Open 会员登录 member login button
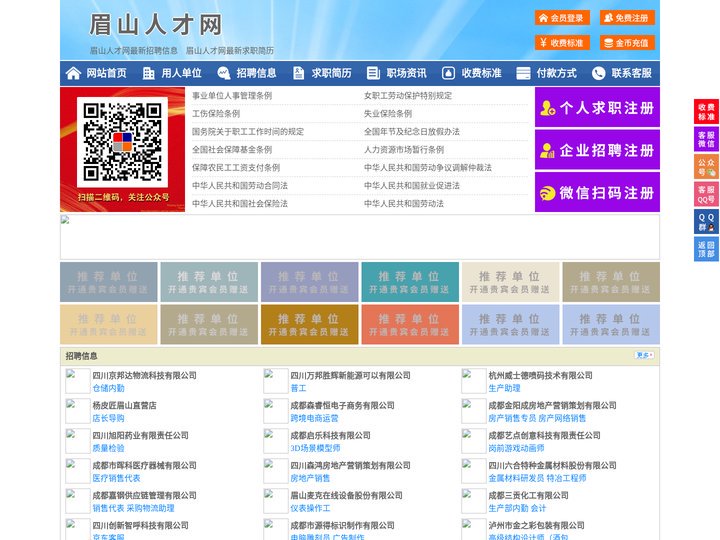Viewport: 720px width, 540px height. pos(562,18)
